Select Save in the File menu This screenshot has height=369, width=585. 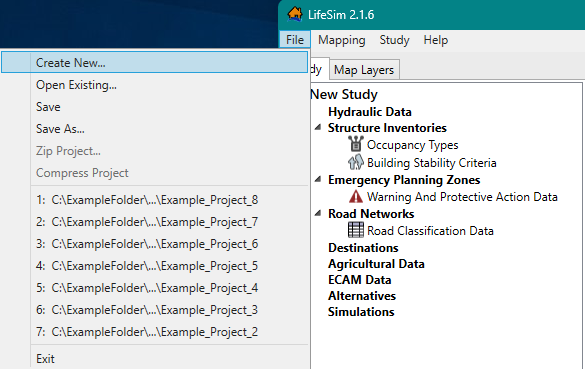point(154,107)
